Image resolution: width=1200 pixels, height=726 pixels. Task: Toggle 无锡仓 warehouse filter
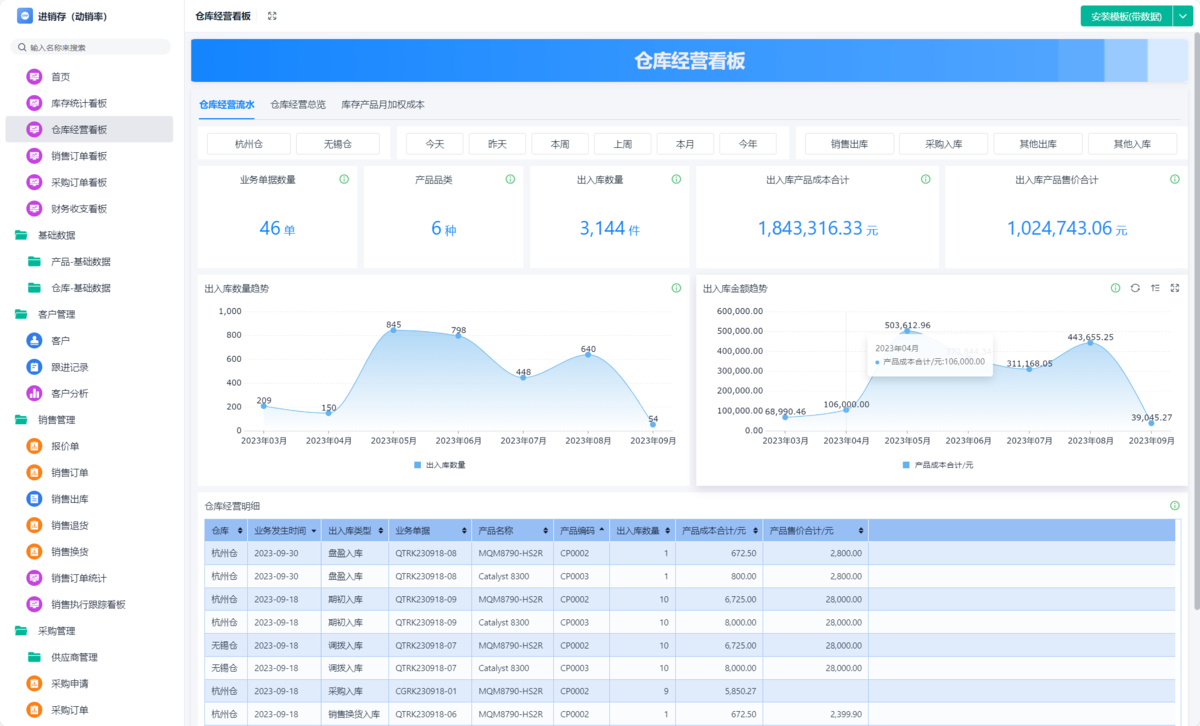338,144
